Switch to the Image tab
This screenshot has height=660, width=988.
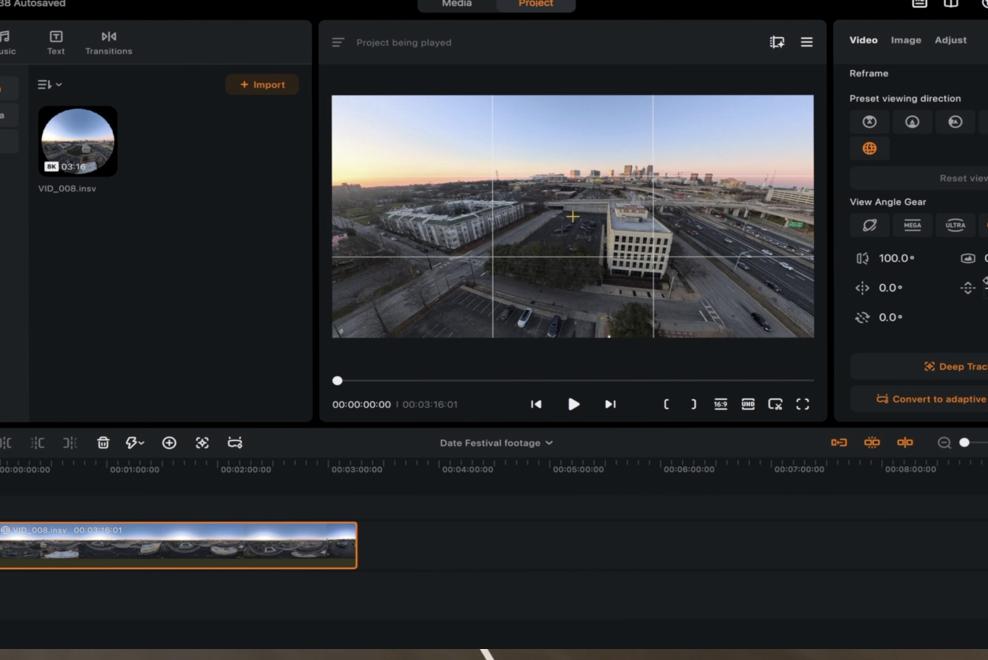[906, 40]
